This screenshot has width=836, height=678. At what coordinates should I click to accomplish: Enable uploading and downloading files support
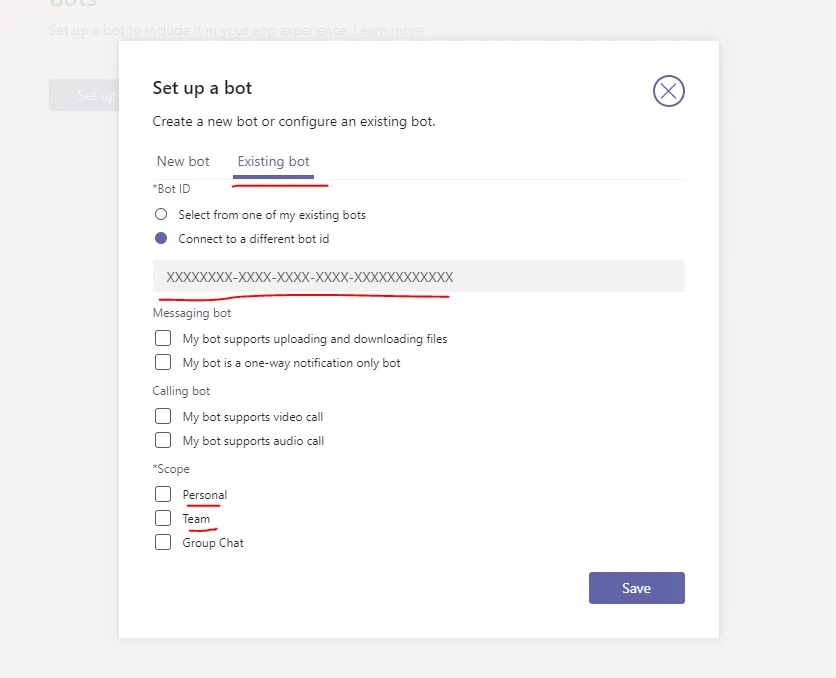[163, 339]
